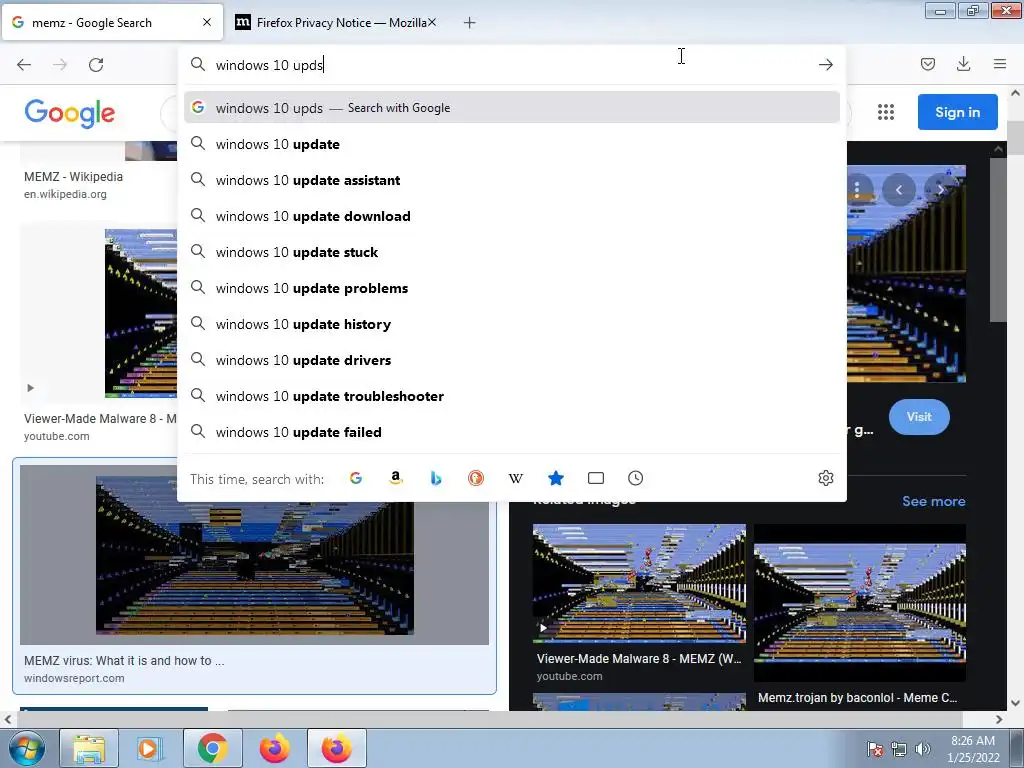The height and width of the screenshot is (768, 1024).
Task: Choose suggestion 'windows 10 update failed'
Action: (512, 432)
